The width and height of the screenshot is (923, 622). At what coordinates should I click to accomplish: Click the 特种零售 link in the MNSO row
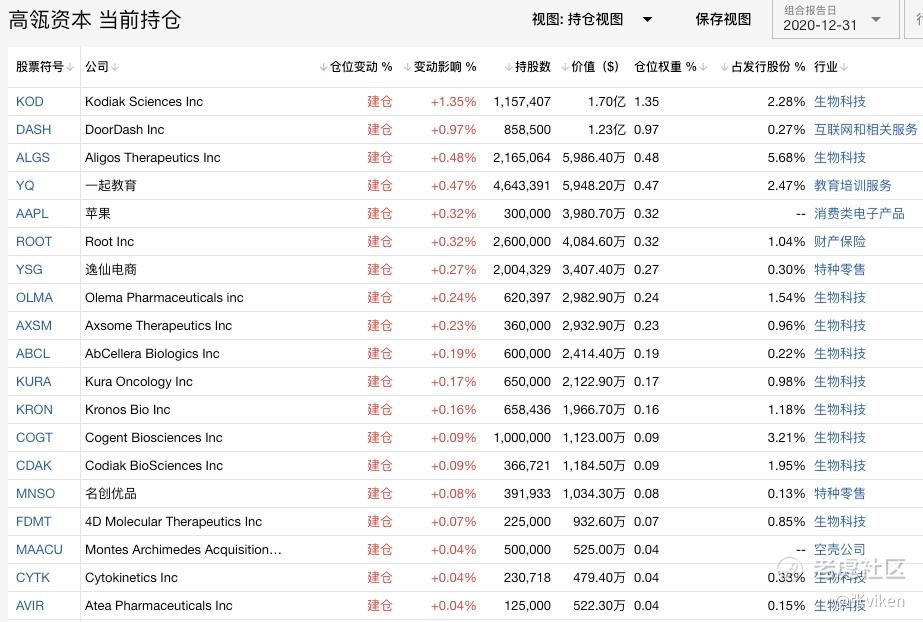[x=839, y=494]
